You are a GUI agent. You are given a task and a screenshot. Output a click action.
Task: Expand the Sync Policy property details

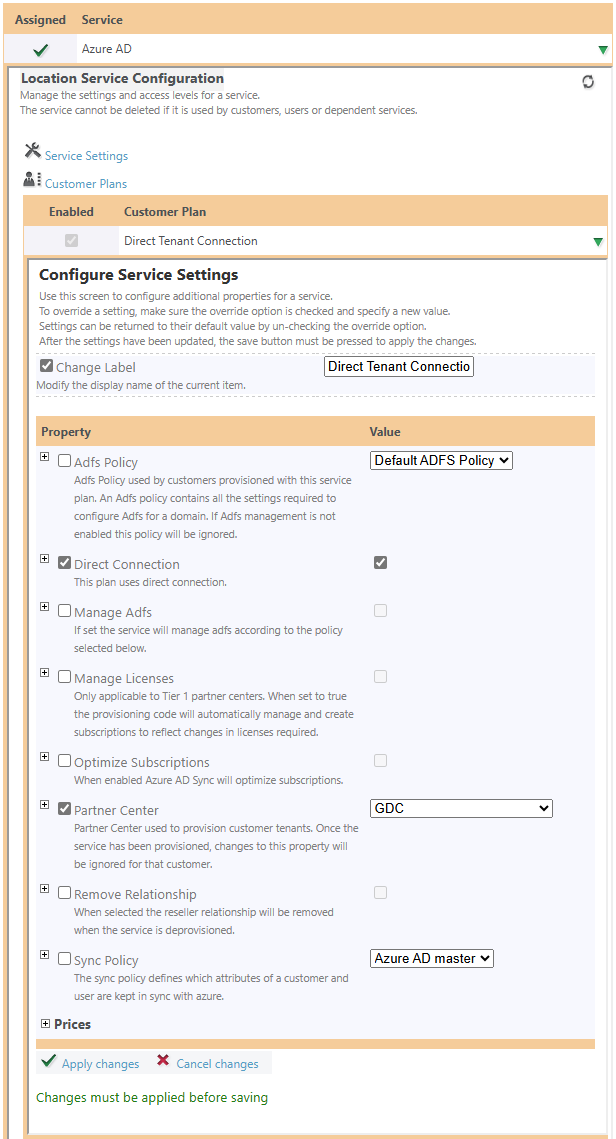point(42,954)
